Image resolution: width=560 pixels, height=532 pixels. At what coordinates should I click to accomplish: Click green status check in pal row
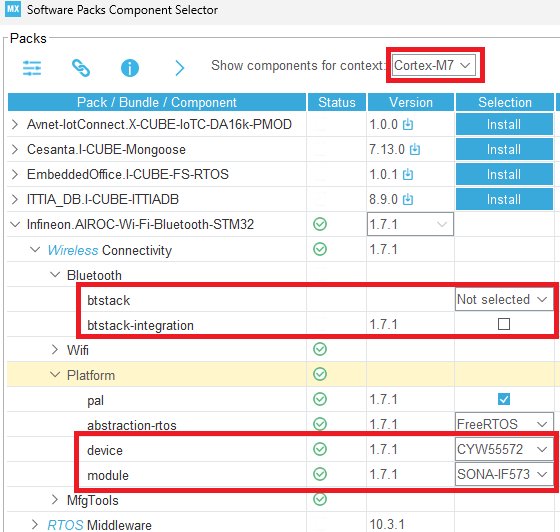click(320, 399)
